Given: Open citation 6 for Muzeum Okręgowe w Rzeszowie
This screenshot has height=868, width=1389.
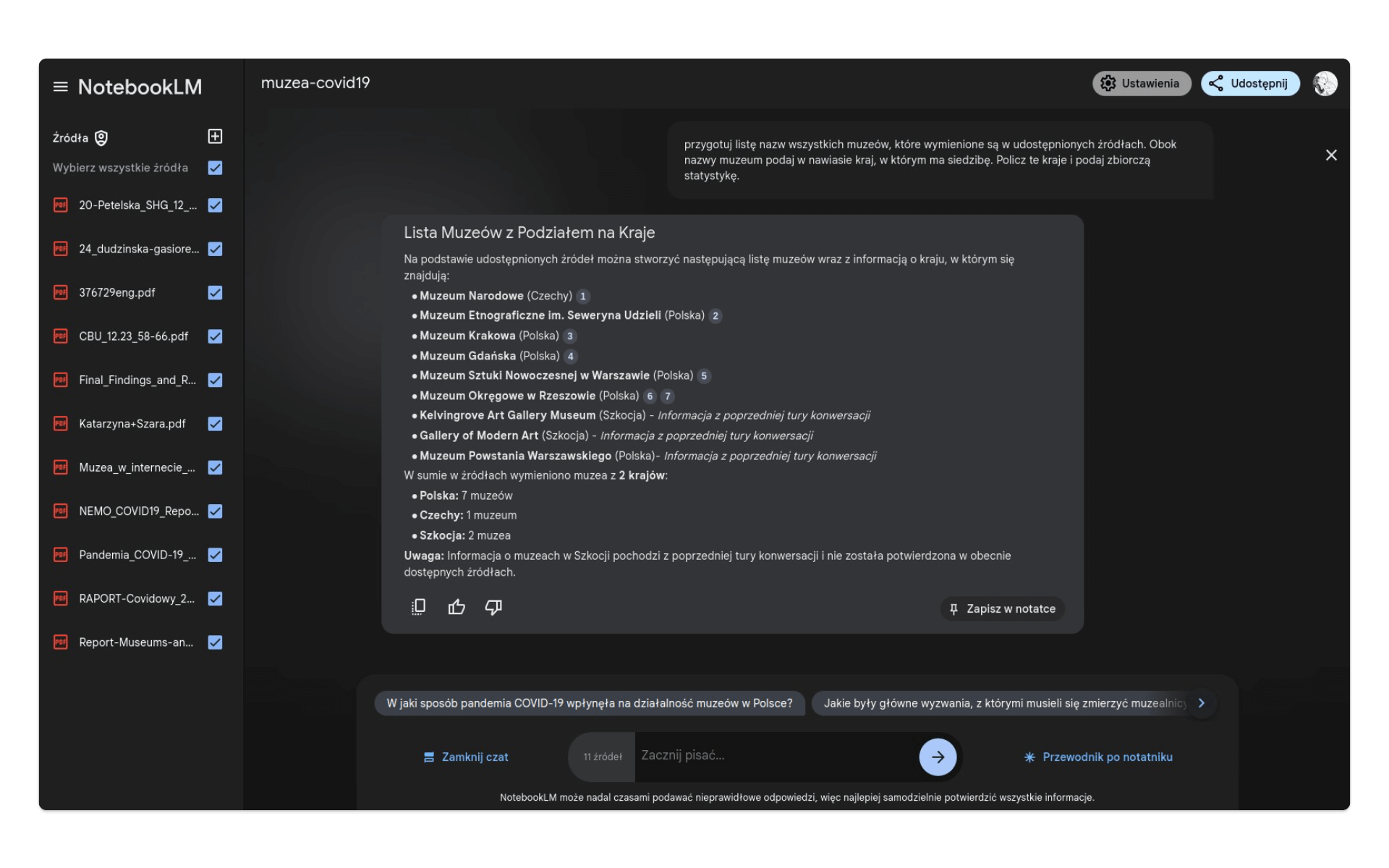Looking at the screenshot, I should coord(650,396).
